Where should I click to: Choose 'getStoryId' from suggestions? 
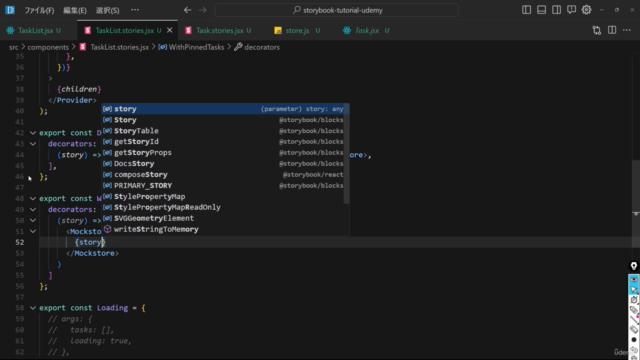(x=223, y=142)
